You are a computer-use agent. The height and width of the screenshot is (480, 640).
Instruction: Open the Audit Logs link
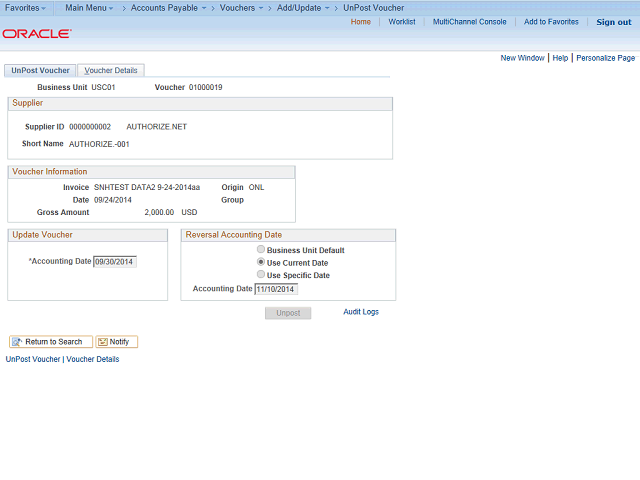click(x=361, y=312)
